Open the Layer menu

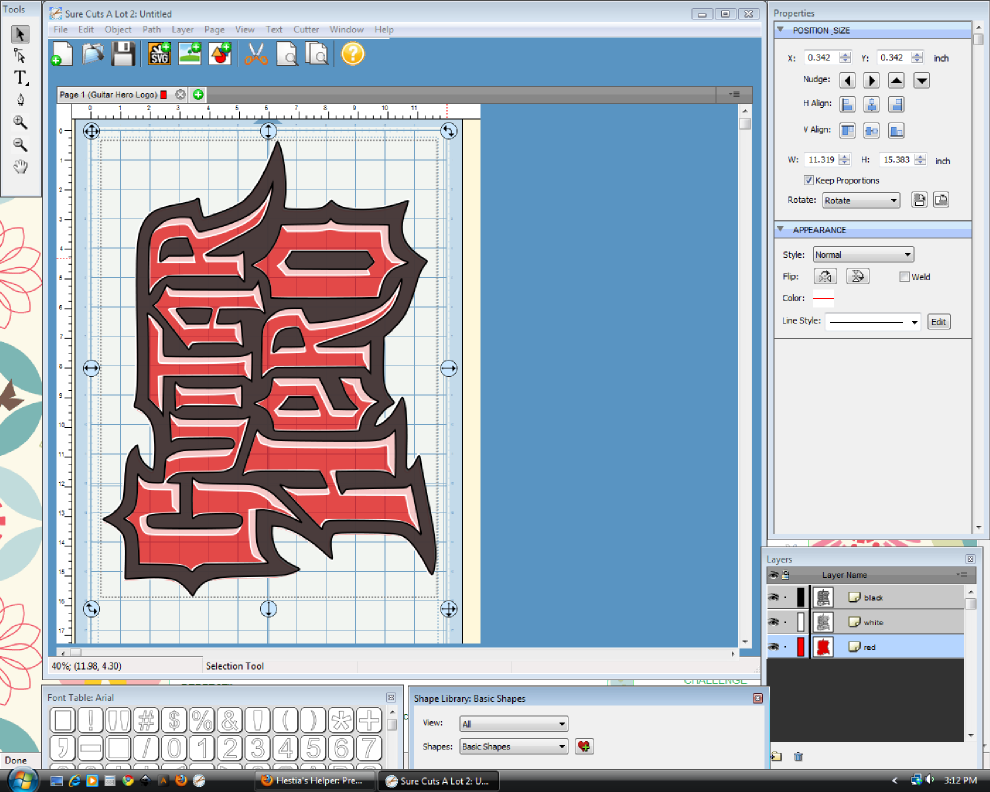[182, 30]
